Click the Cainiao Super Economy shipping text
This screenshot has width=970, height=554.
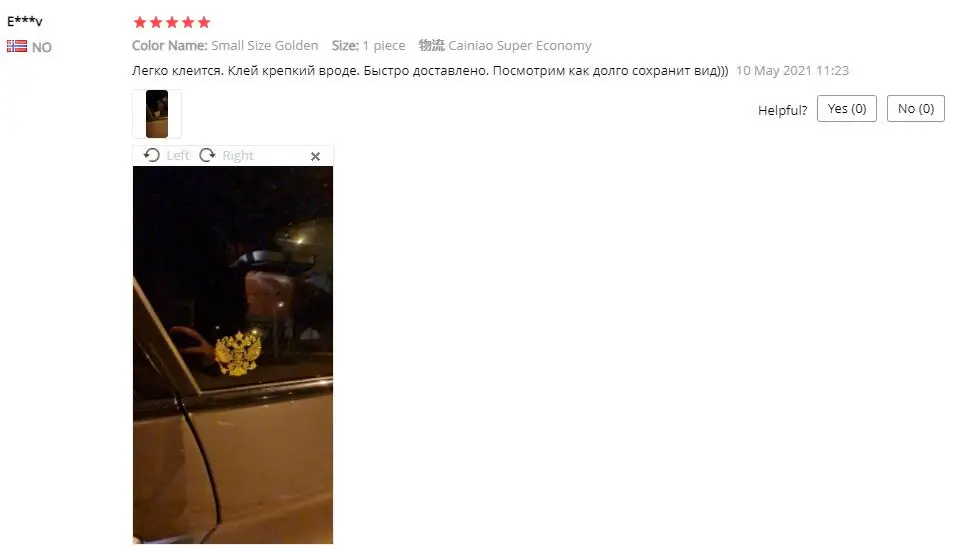[520, 46]
